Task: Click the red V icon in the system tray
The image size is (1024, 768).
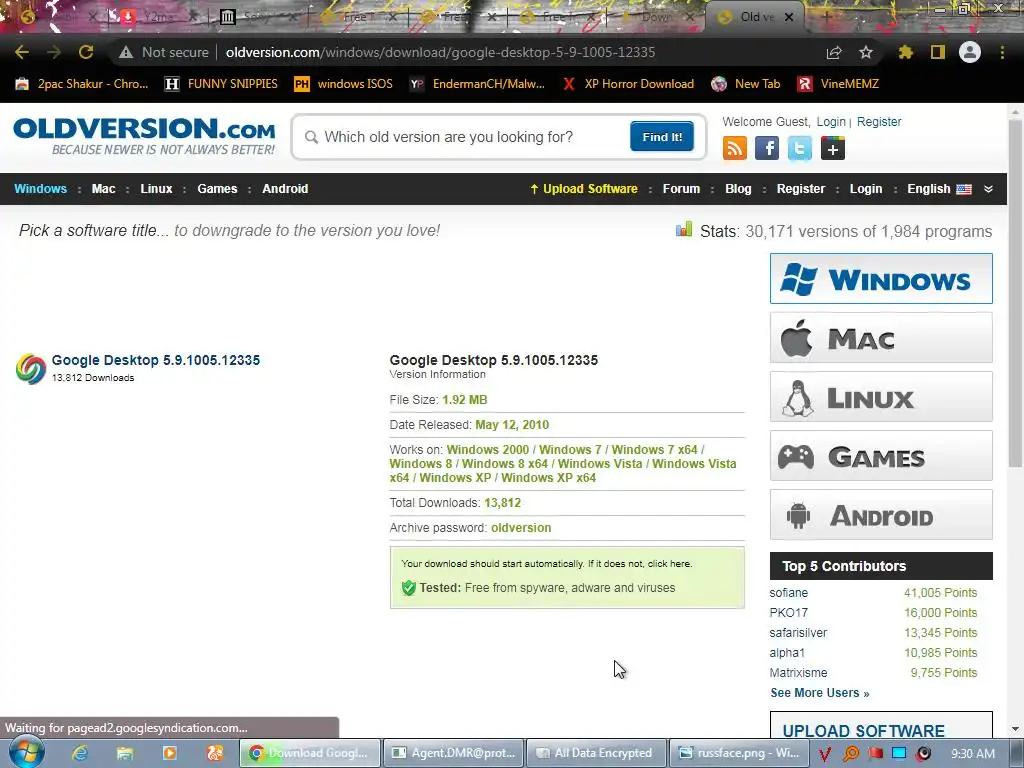Action: coord(825,754)
